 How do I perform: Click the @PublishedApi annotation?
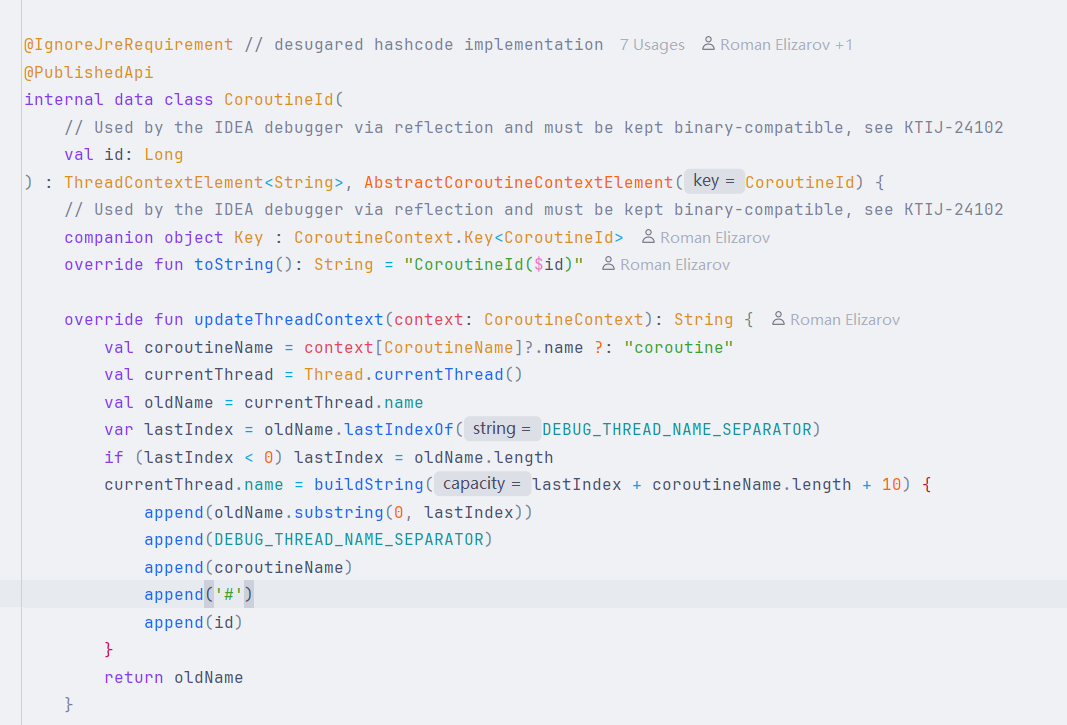tap(88, 72)
